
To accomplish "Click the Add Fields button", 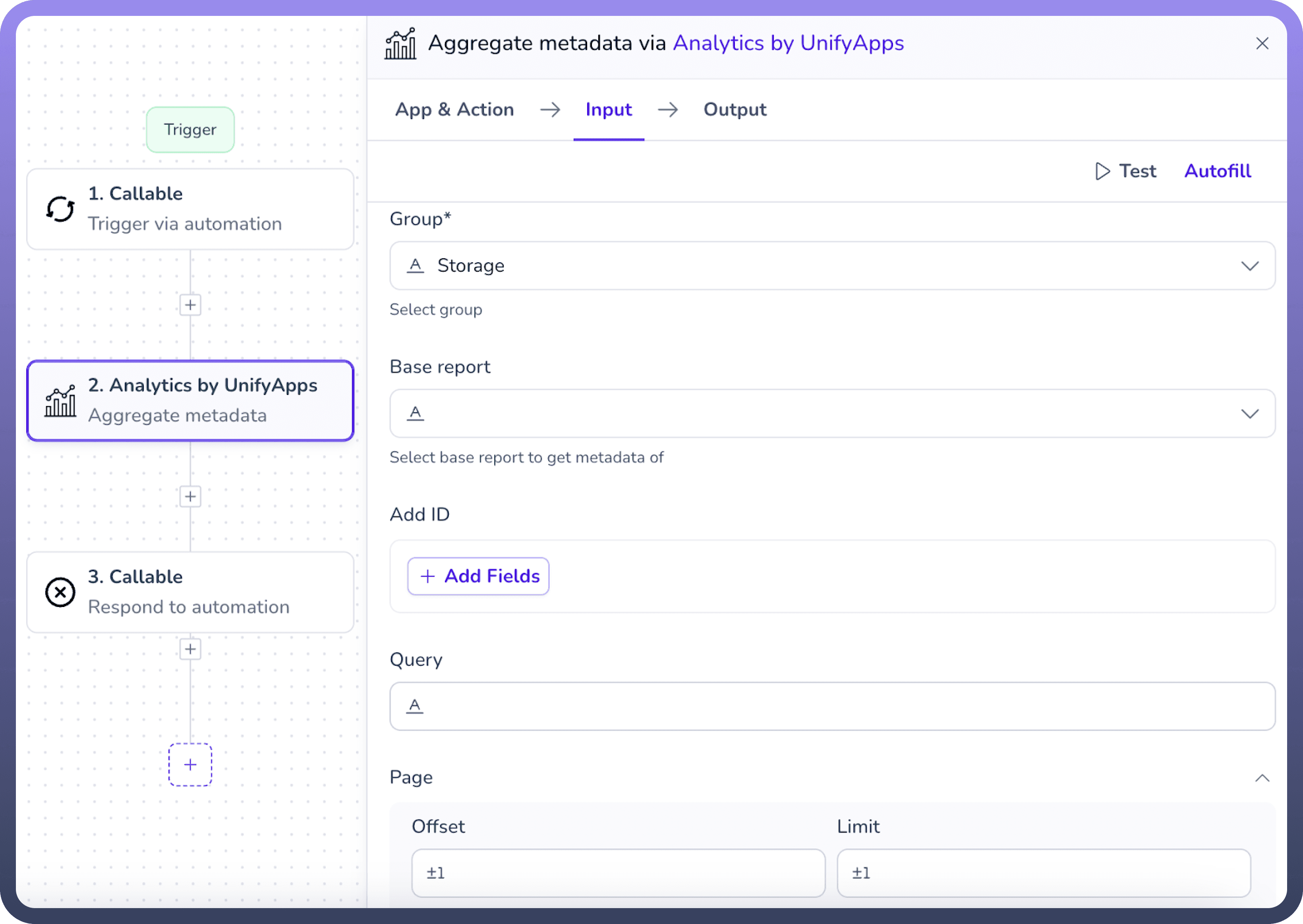I will click(x=478, y=576).
